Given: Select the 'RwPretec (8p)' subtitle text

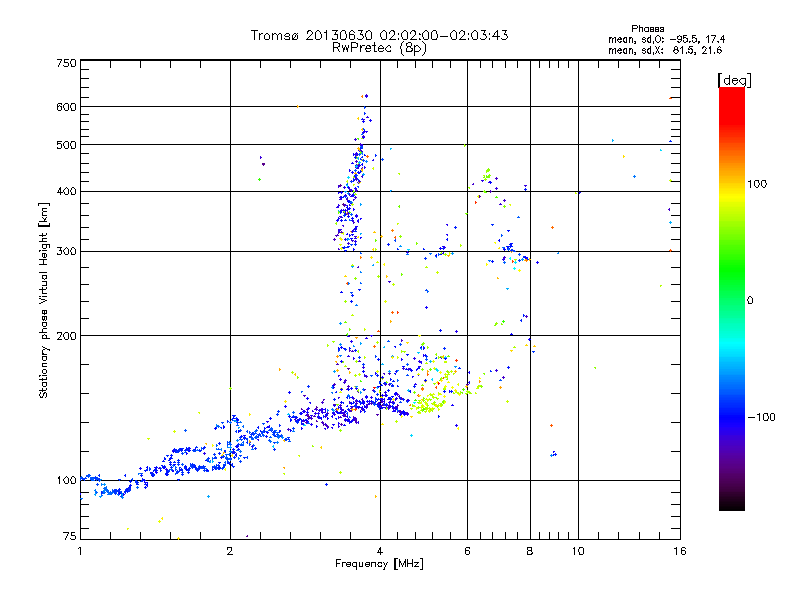Looking at the screenshot, I should pyautogui.click(x=379, y=48).
